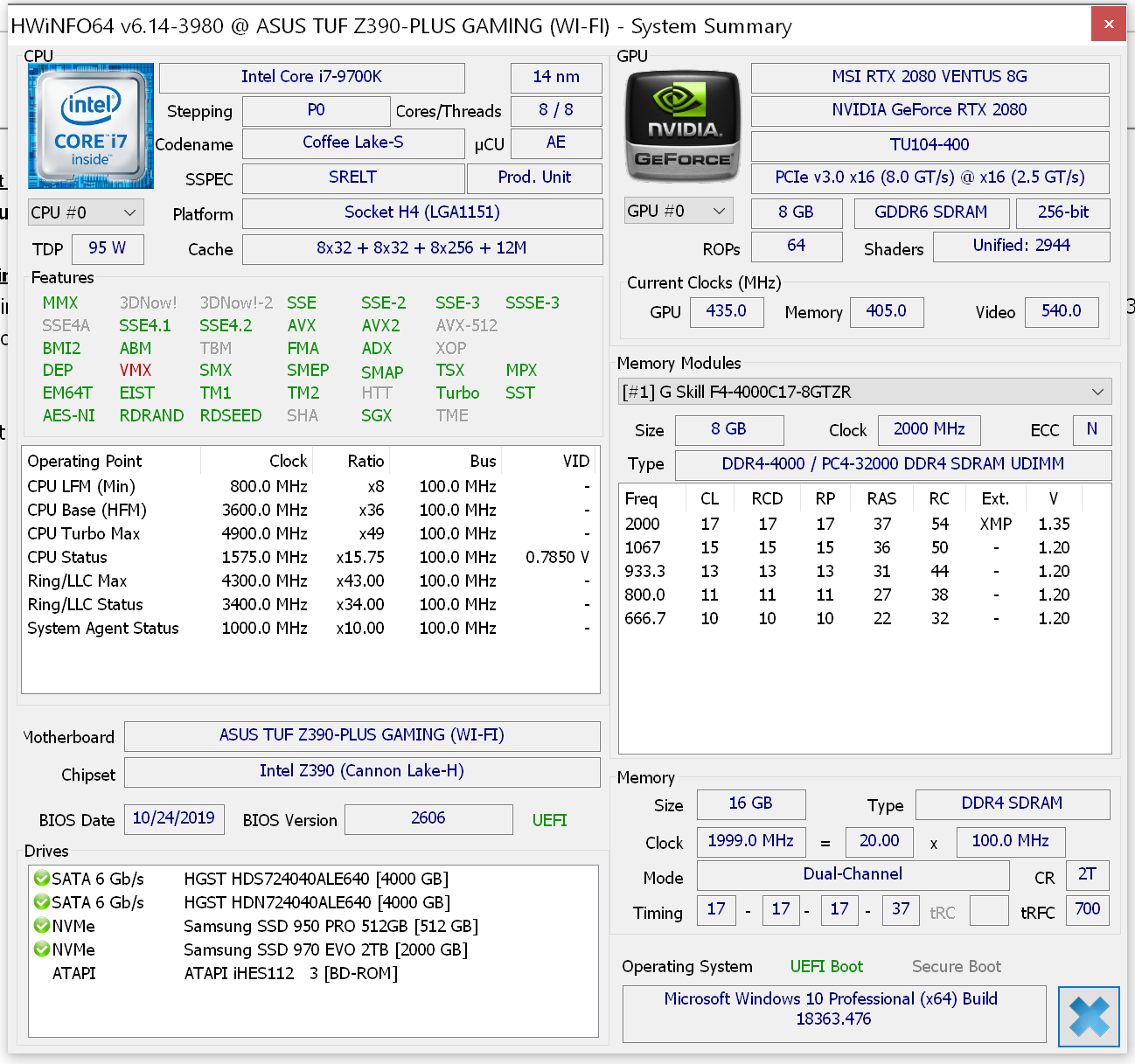Click the grayed-out Secure Boot indicator

tap(956, 966)
